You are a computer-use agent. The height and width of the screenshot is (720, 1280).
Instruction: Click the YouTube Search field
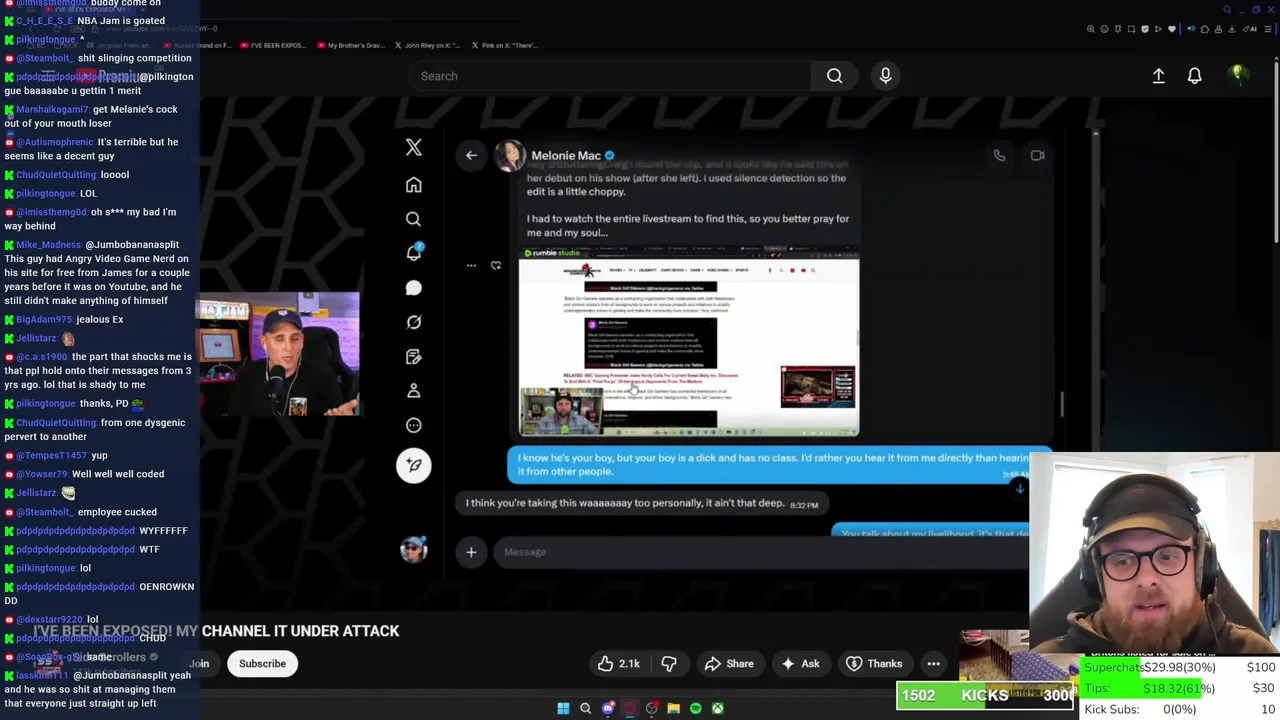(610, 76)
